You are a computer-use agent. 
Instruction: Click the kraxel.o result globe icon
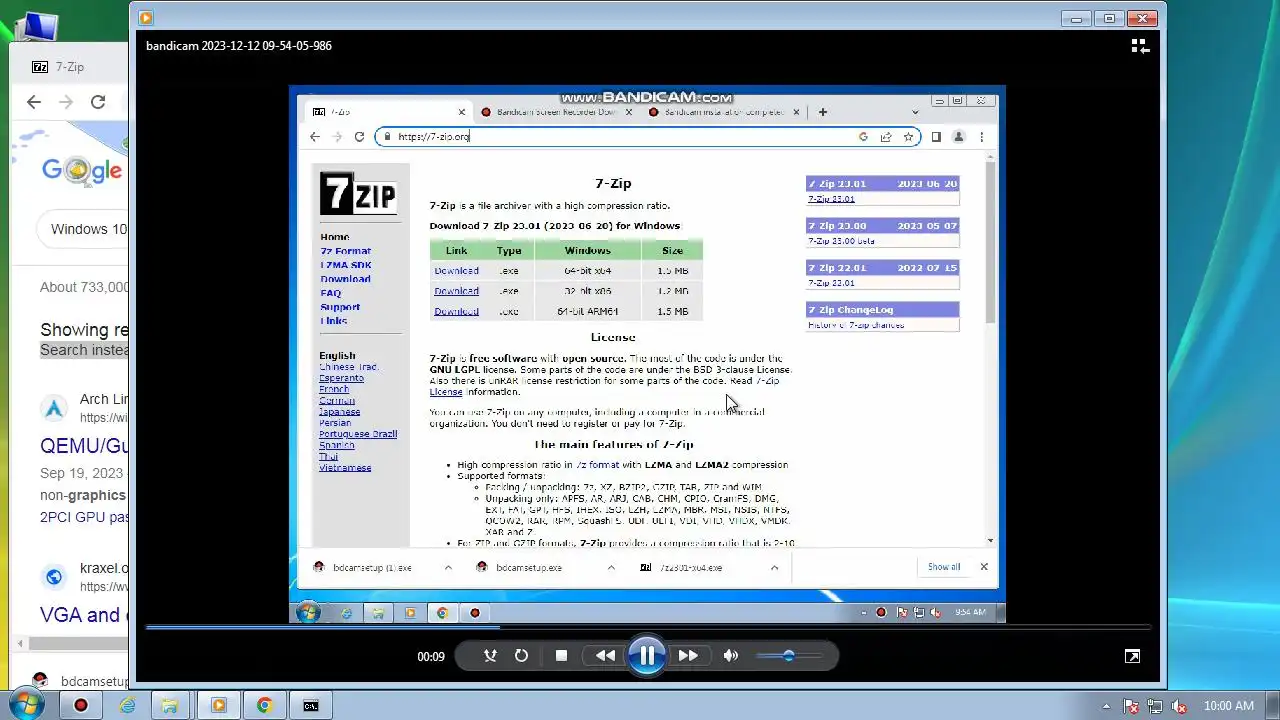54,577
